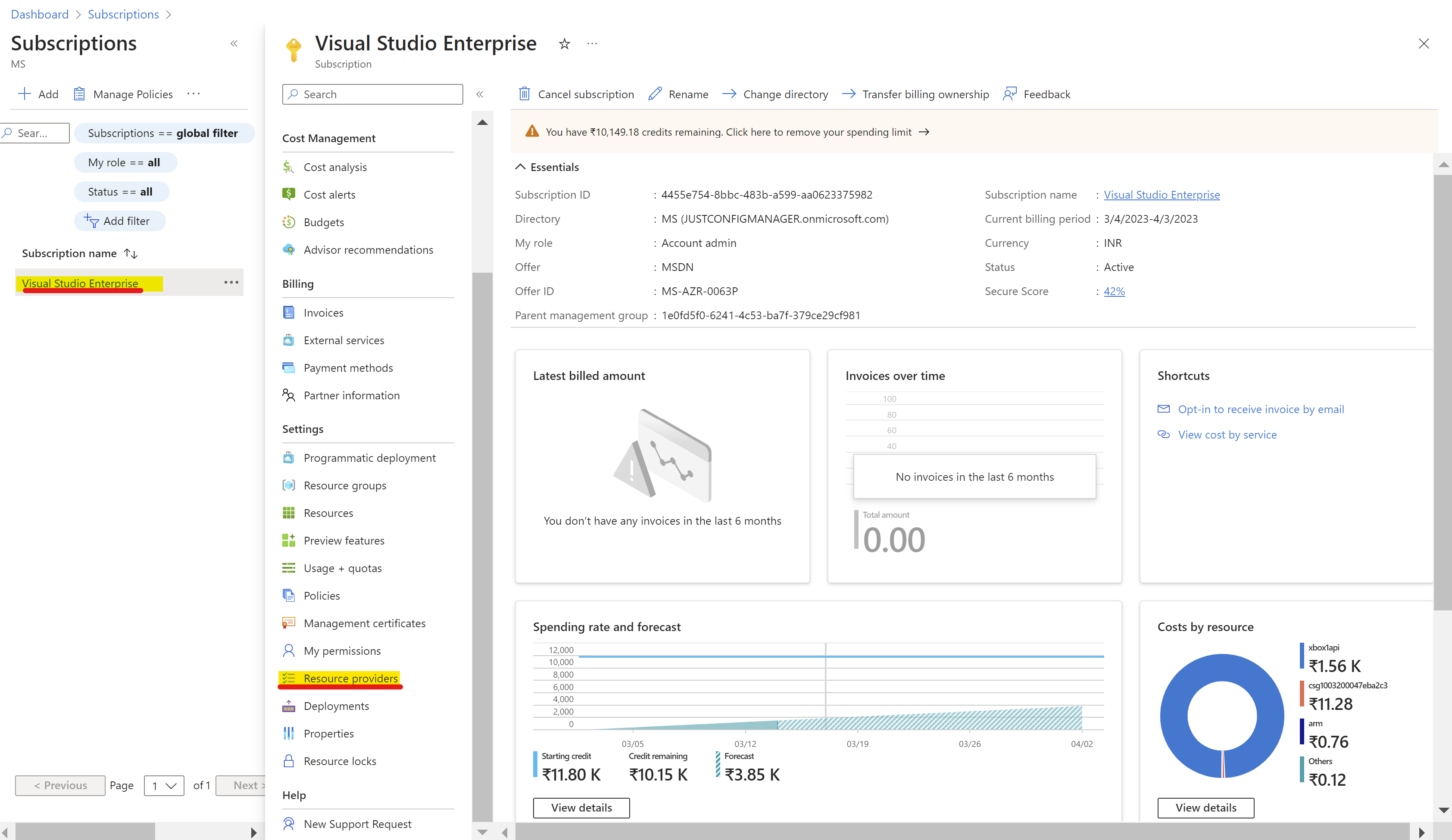Click View cost by service shortcut
This screenshot has width=1452, height=840.
click(1227, 435)
